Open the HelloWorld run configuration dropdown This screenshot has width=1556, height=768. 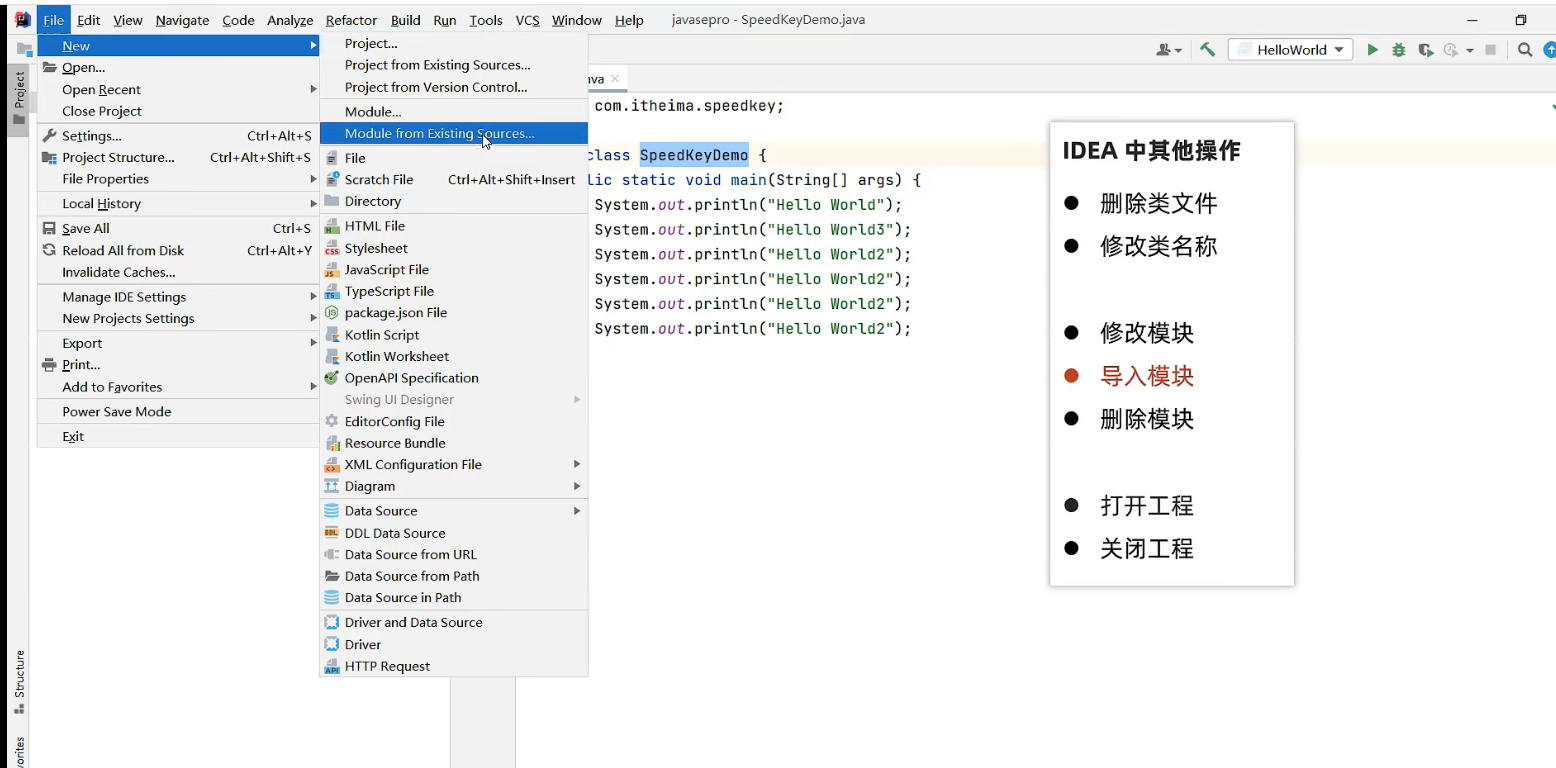point(1290,49)
